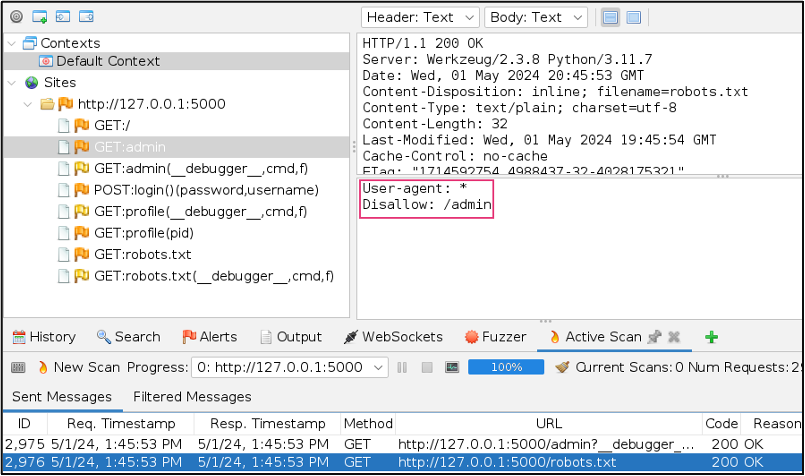Sort by the Code column header
This screenshot has width=805, height=476.
click(x=721, y=424)
